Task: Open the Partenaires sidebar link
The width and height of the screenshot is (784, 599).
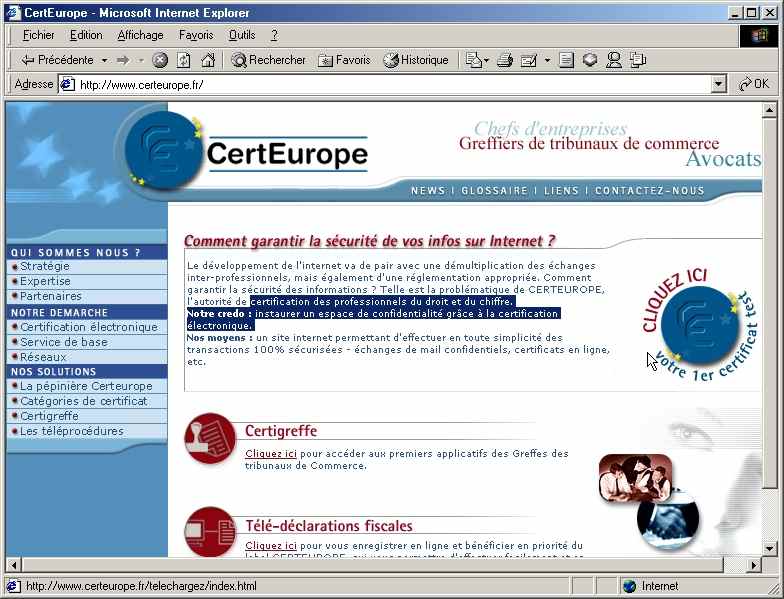Action: (x=50, y=296)
